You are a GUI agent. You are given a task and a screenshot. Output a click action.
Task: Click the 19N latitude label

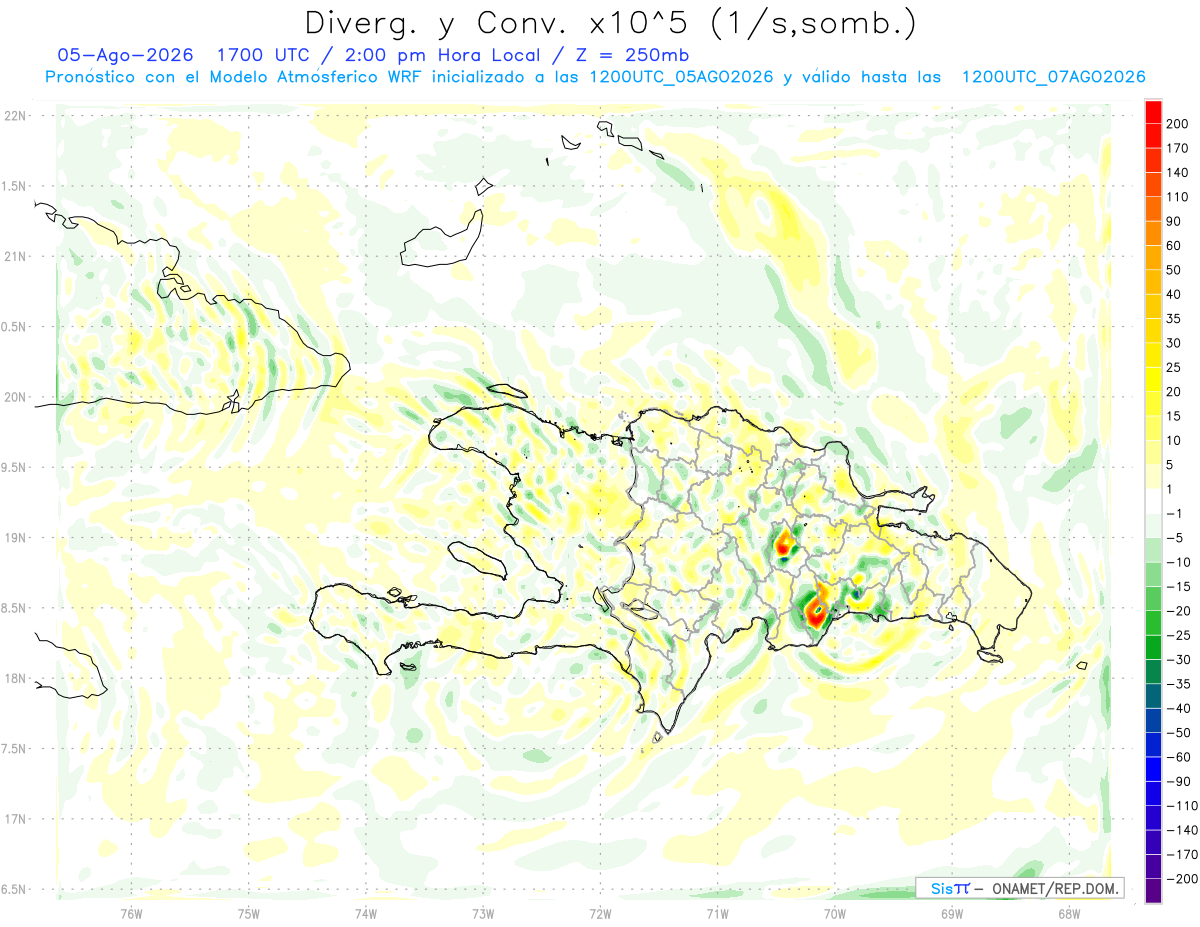(x=14, y=538)
